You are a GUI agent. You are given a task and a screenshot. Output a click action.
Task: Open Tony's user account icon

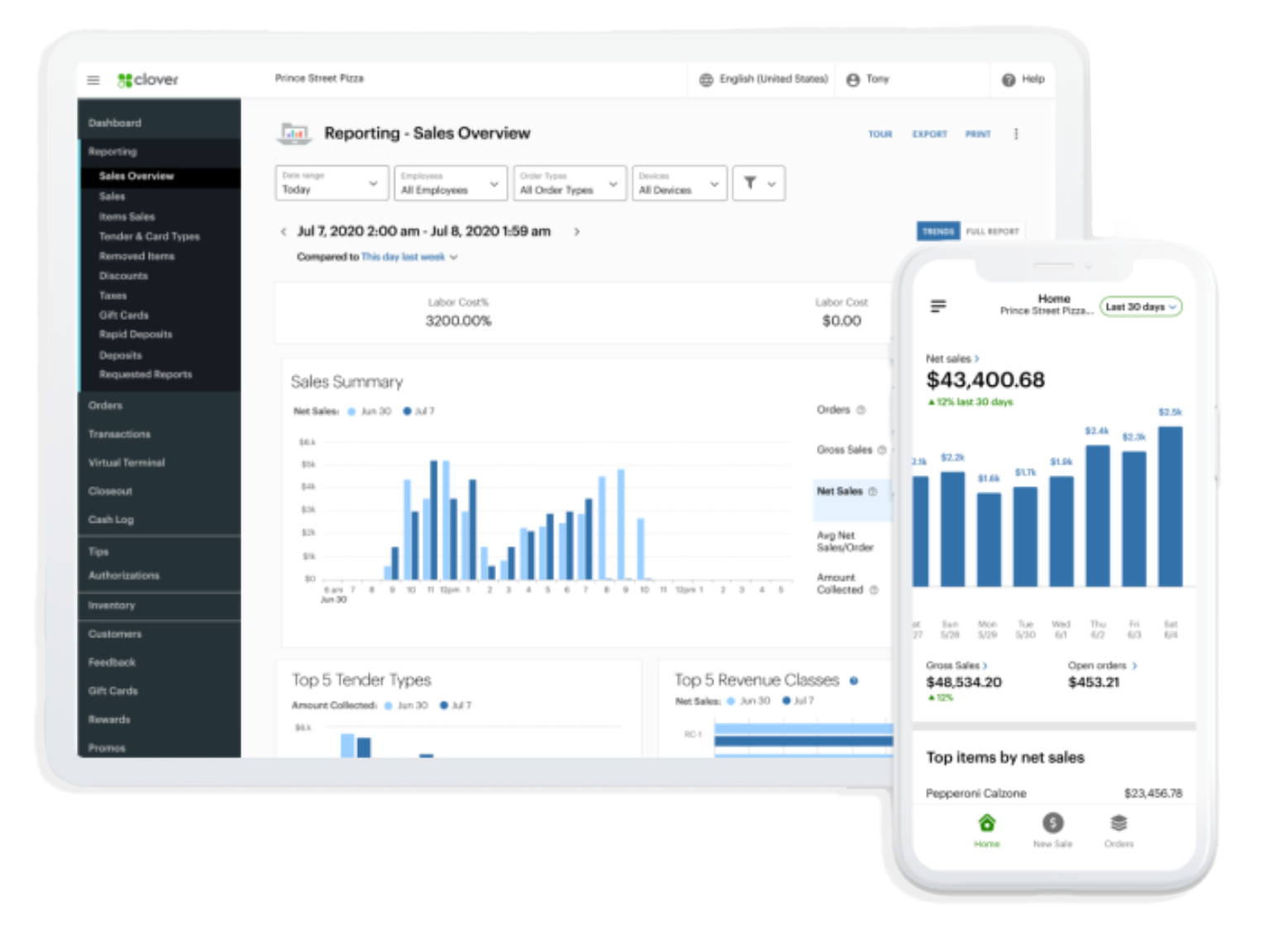(853, 80)
